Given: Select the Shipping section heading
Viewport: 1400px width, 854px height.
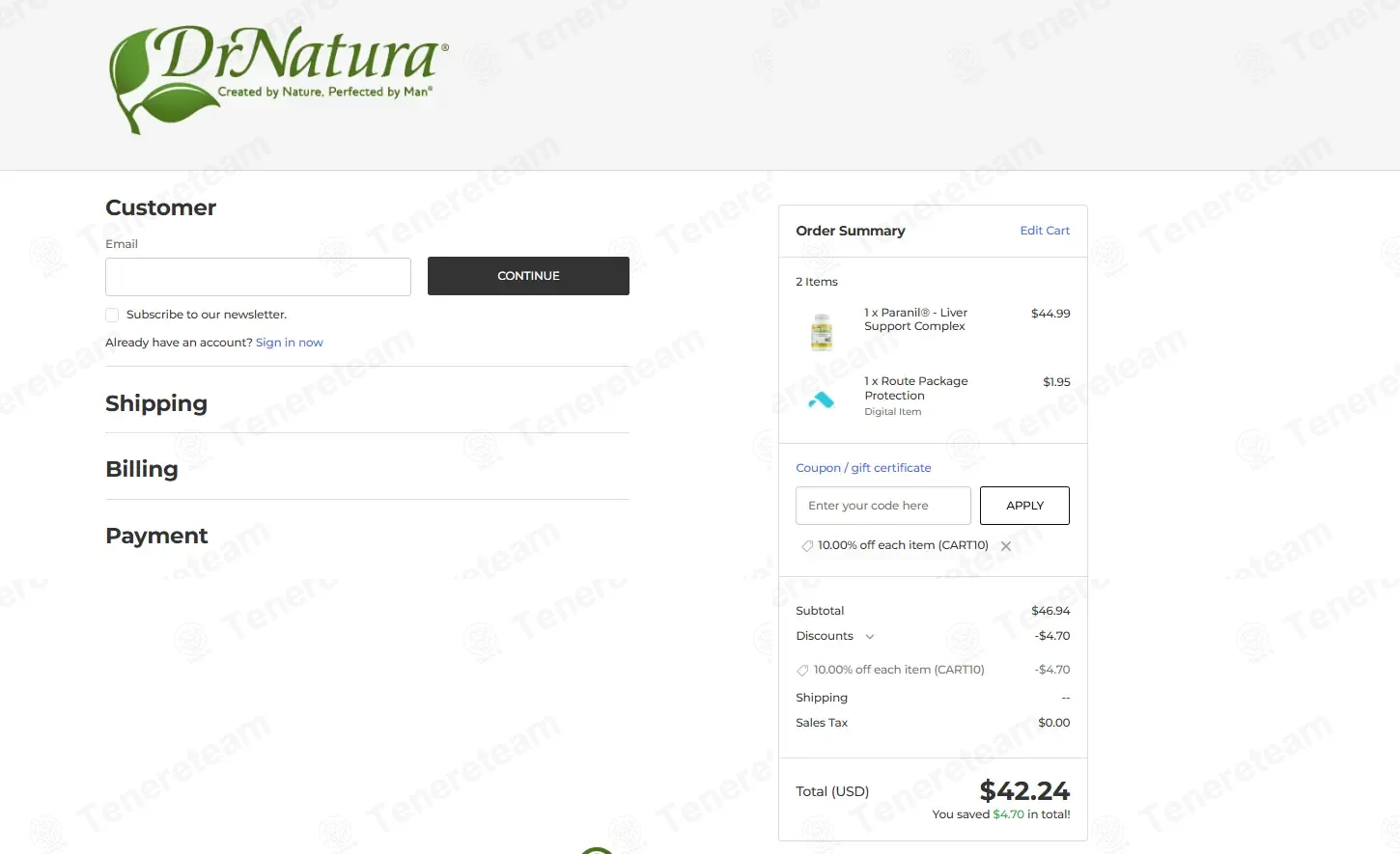Looking at the screenshot, I should (156, 403).
